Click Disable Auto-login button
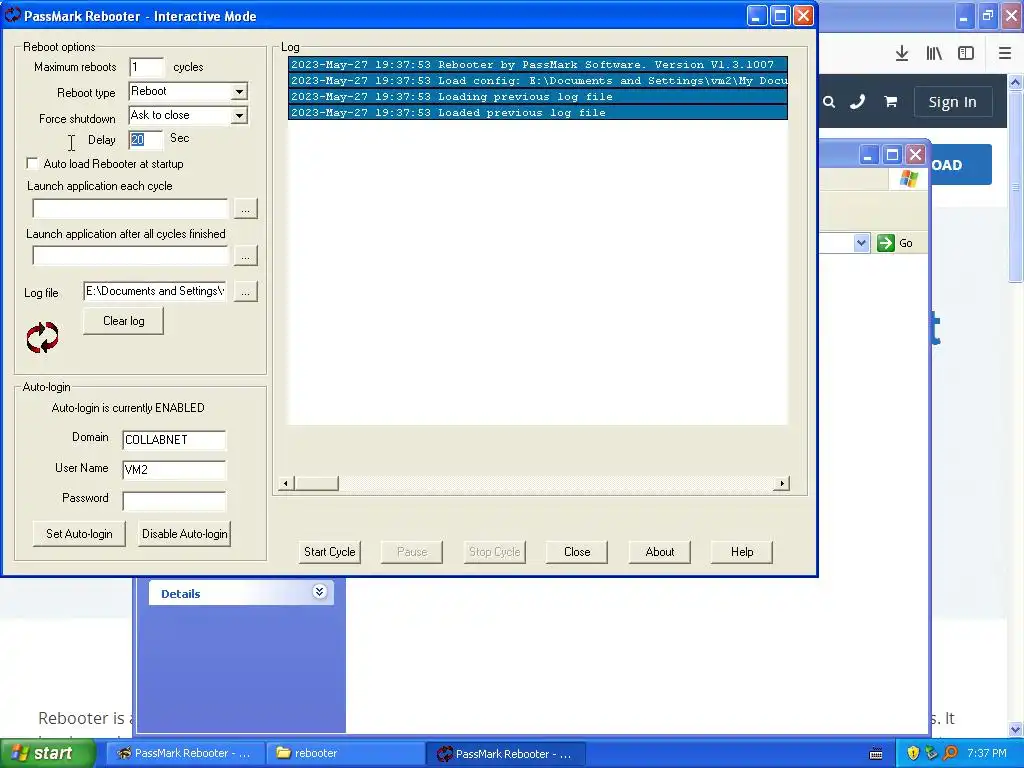Image resolution: width=1024 pixels, height=768 pixels. pyautogui.click(x=185, y=534)
